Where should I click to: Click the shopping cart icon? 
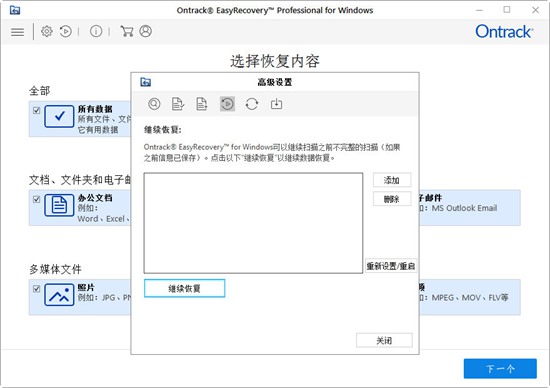[127, 31]
